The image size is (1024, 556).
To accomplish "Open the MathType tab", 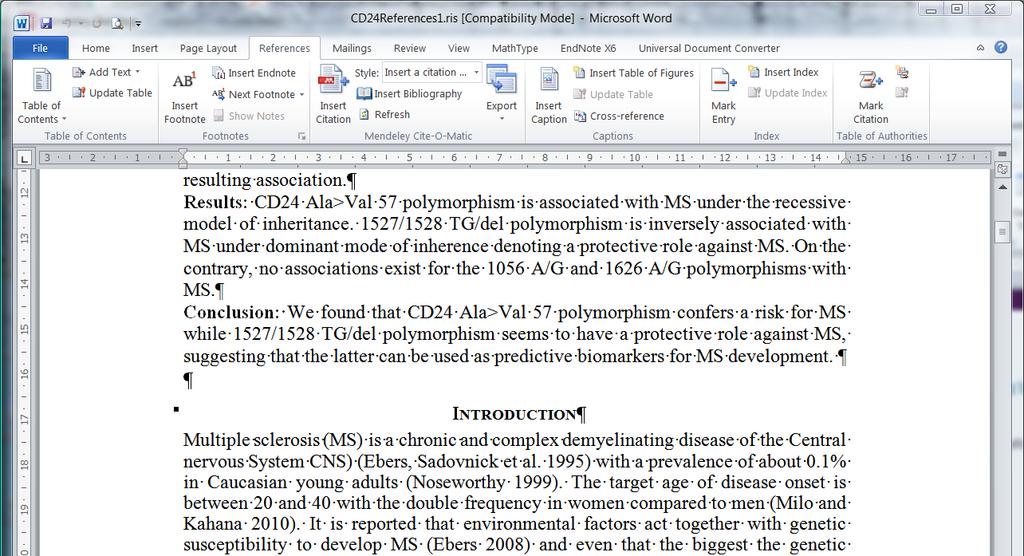I will click(x=515, y=48).
